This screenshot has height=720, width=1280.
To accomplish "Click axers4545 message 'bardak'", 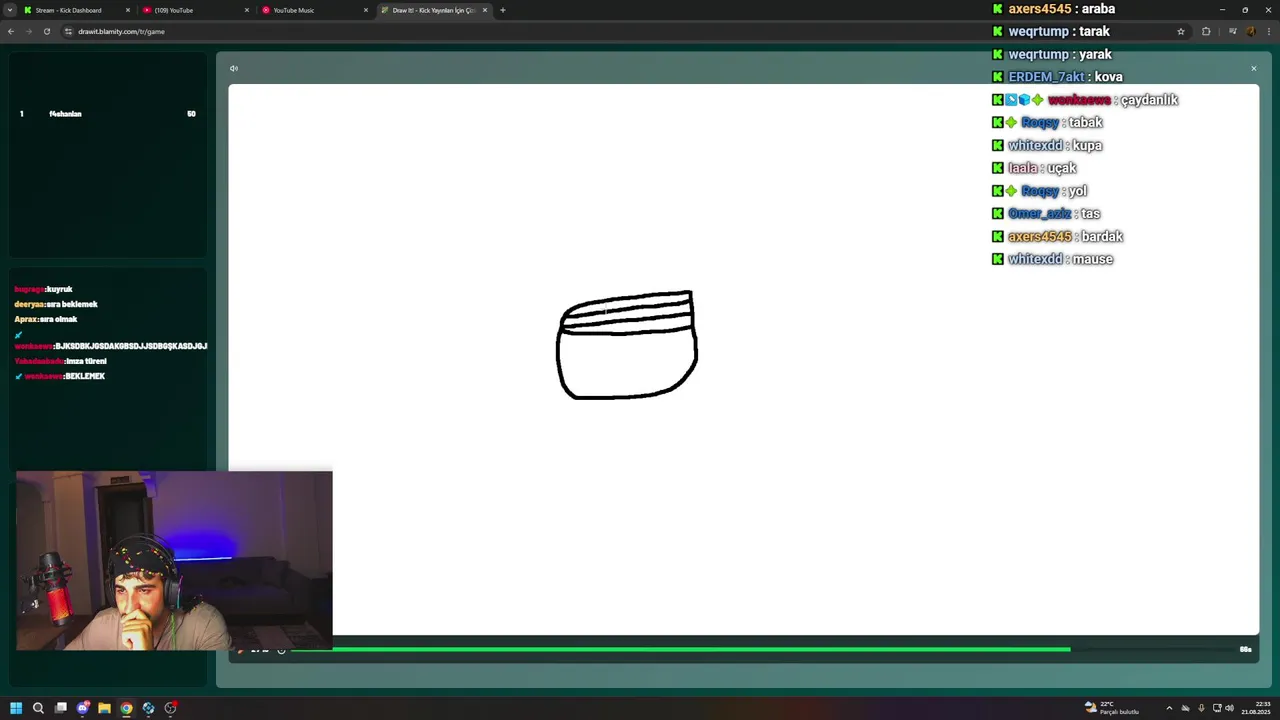I will [x=1102, y=237].
